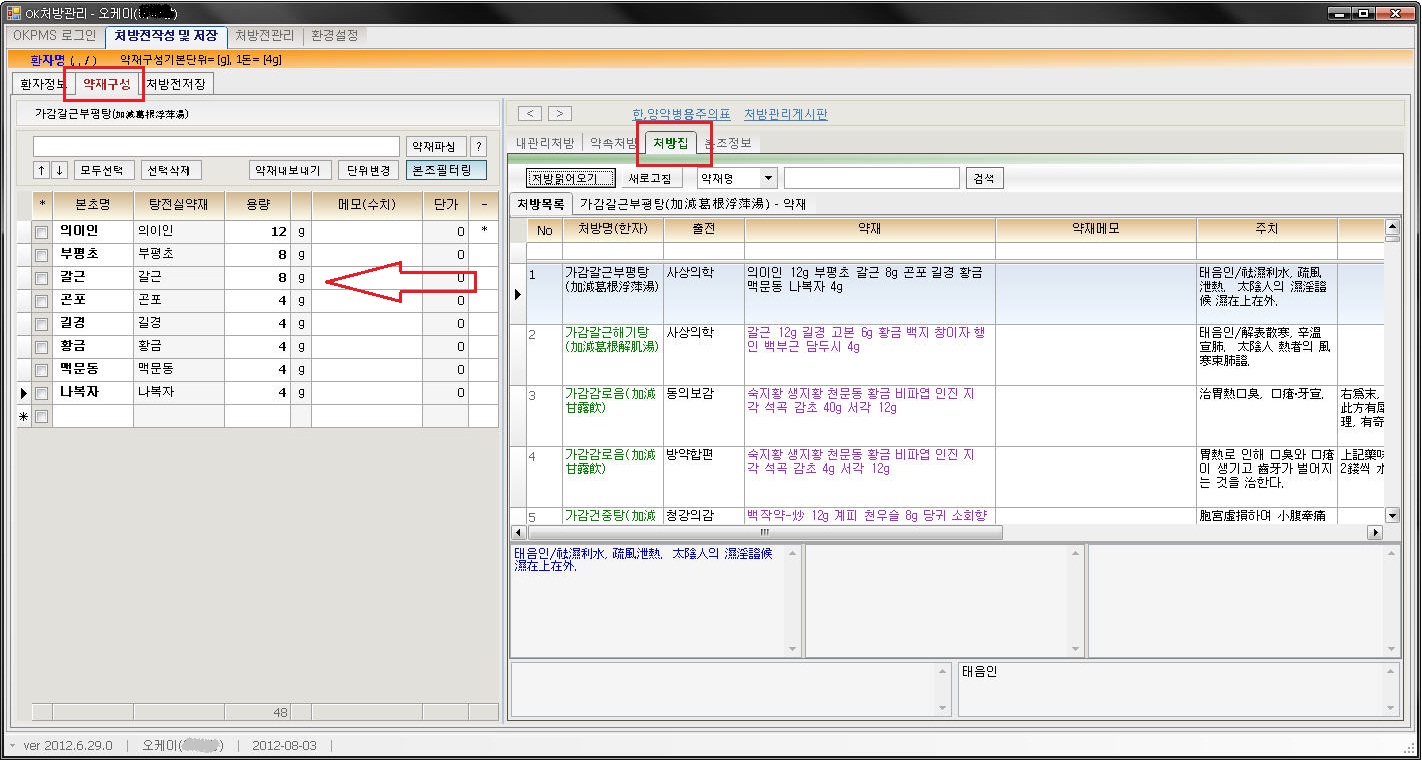Screen dimensions: 1422x762
Task: Select the 황금 row checkbox
Action: click(42, 347)
